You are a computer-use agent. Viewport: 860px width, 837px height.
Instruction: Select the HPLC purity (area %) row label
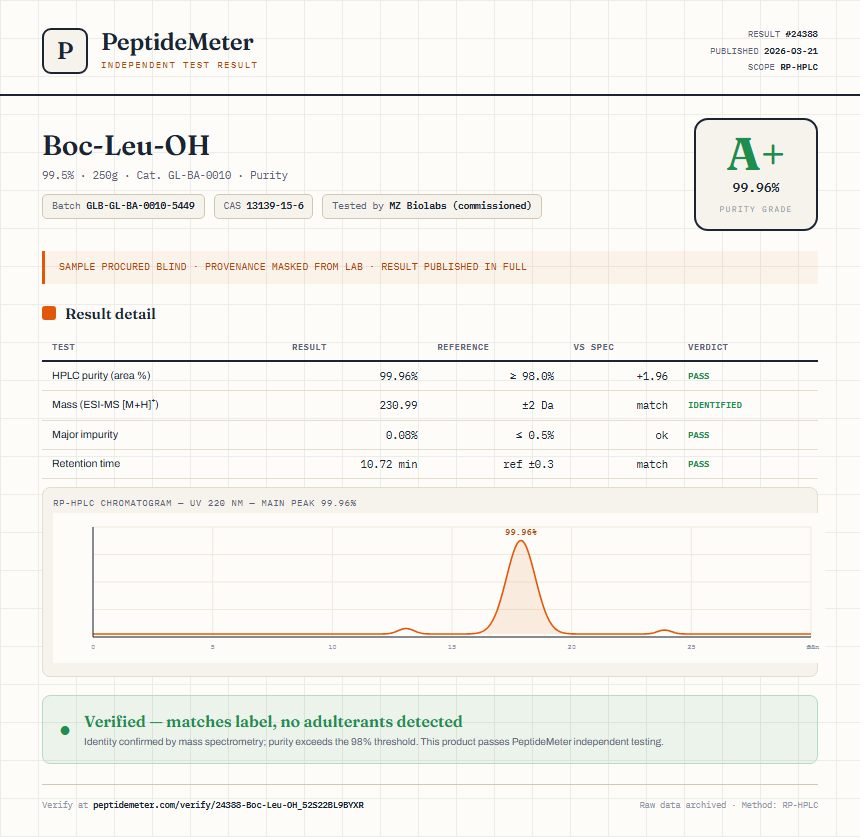(101, 376)
